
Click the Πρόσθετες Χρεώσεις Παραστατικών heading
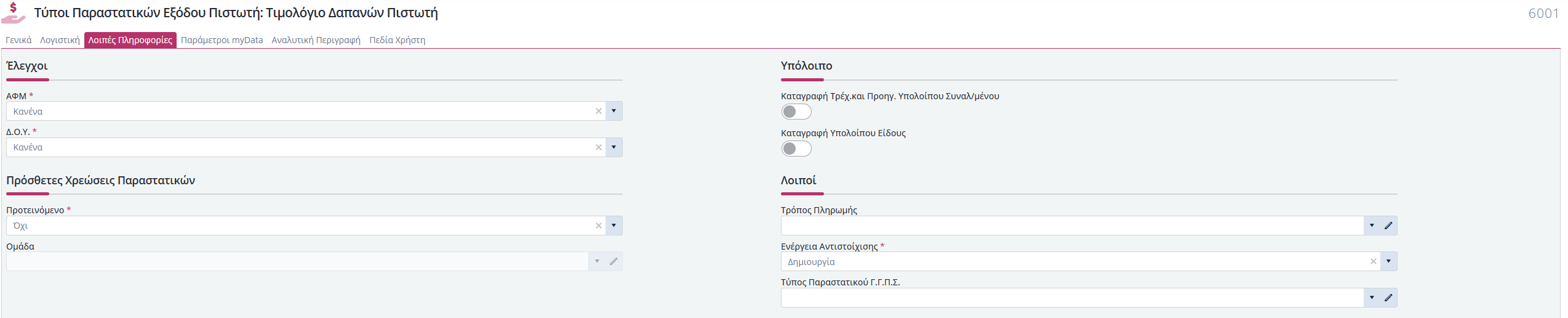click(100, 181)
